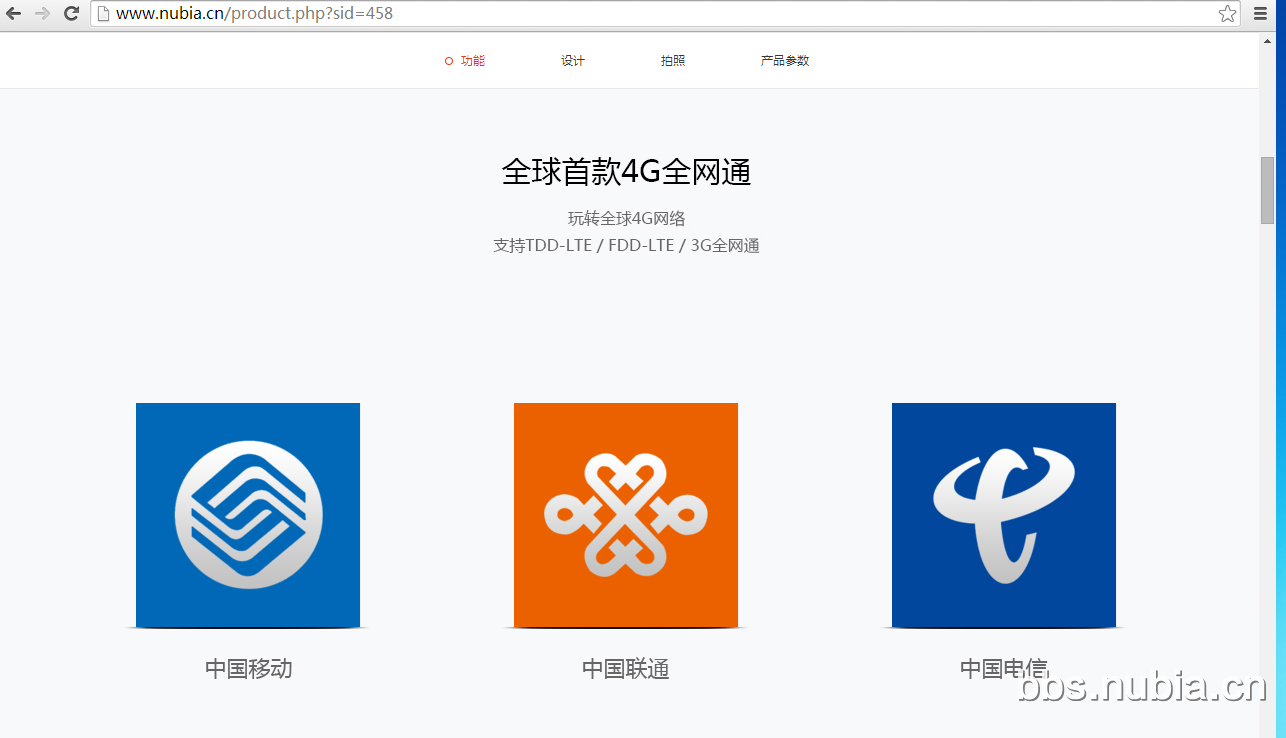Click the heading 全球首款4G全网通
This screenshot has width=1286, height=738.
click(626, 172)
